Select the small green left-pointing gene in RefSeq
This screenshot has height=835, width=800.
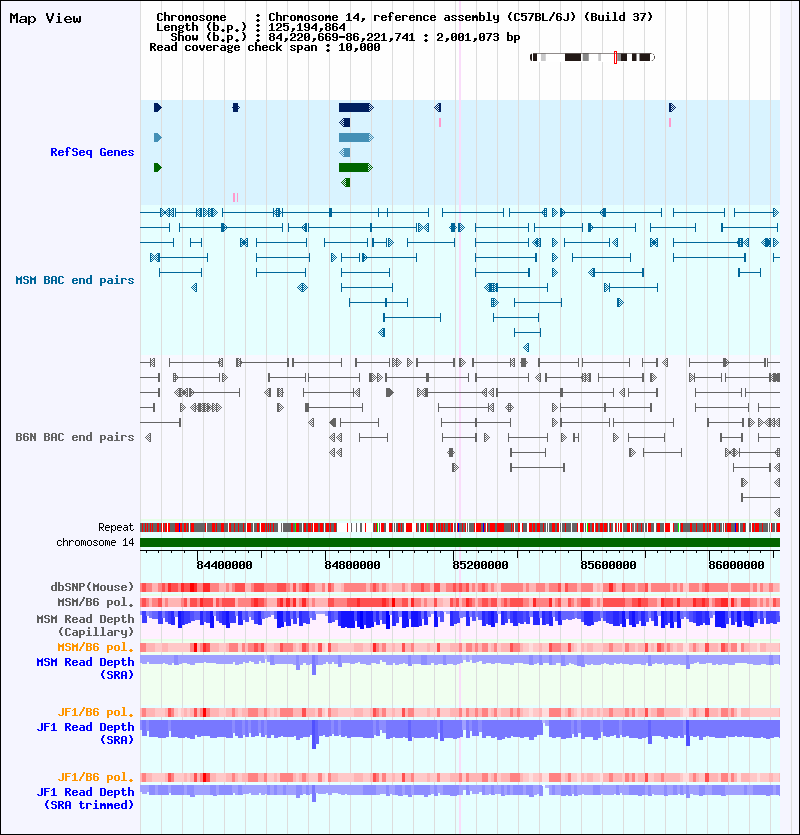(346, 182)
